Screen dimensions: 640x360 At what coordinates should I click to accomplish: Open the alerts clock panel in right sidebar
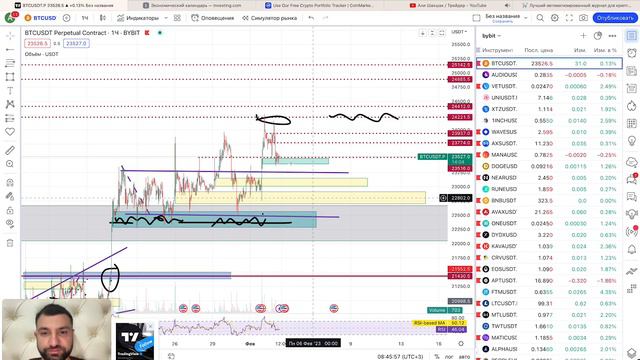click(x=631, y=53)
